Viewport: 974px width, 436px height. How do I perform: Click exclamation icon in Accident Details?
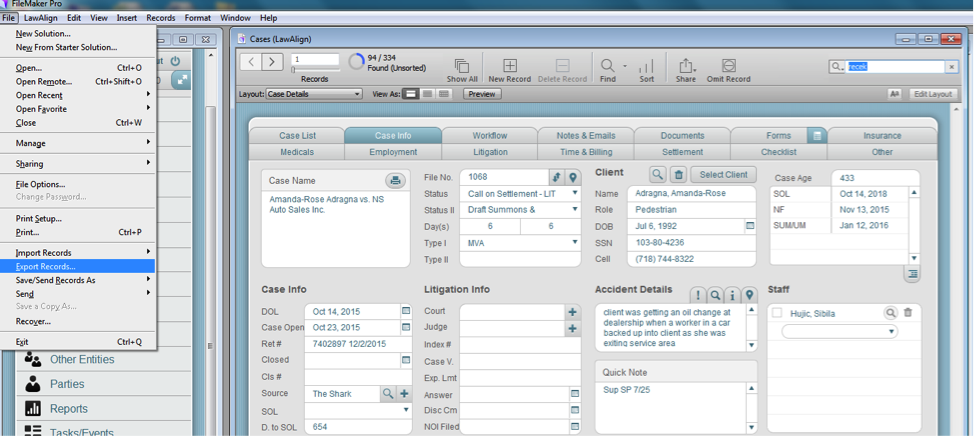[698, 294]
